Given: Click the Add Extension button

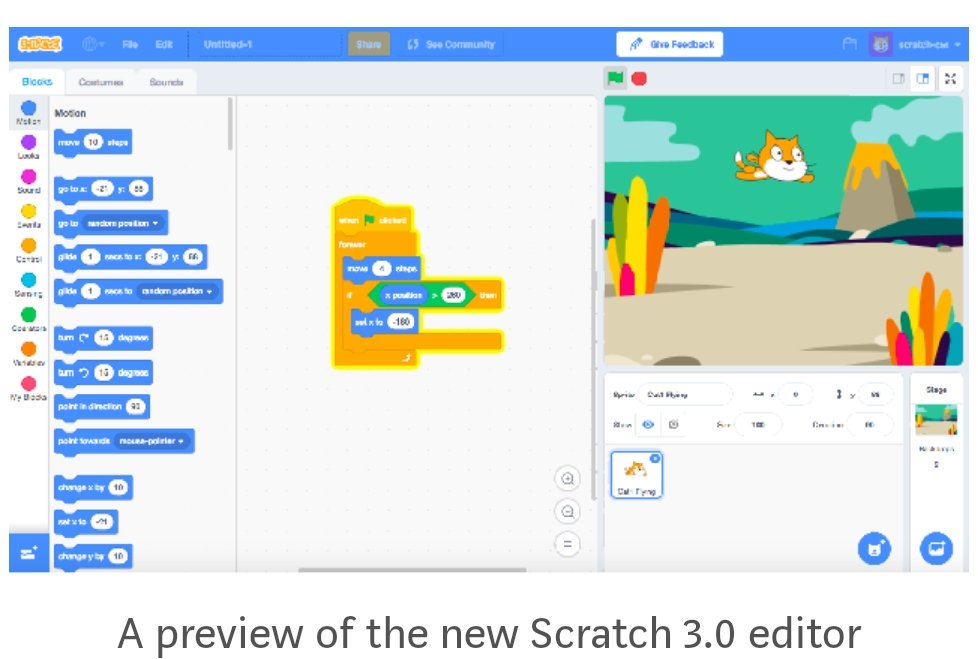Looking at the screenshot, I should (x=29, y=553).
